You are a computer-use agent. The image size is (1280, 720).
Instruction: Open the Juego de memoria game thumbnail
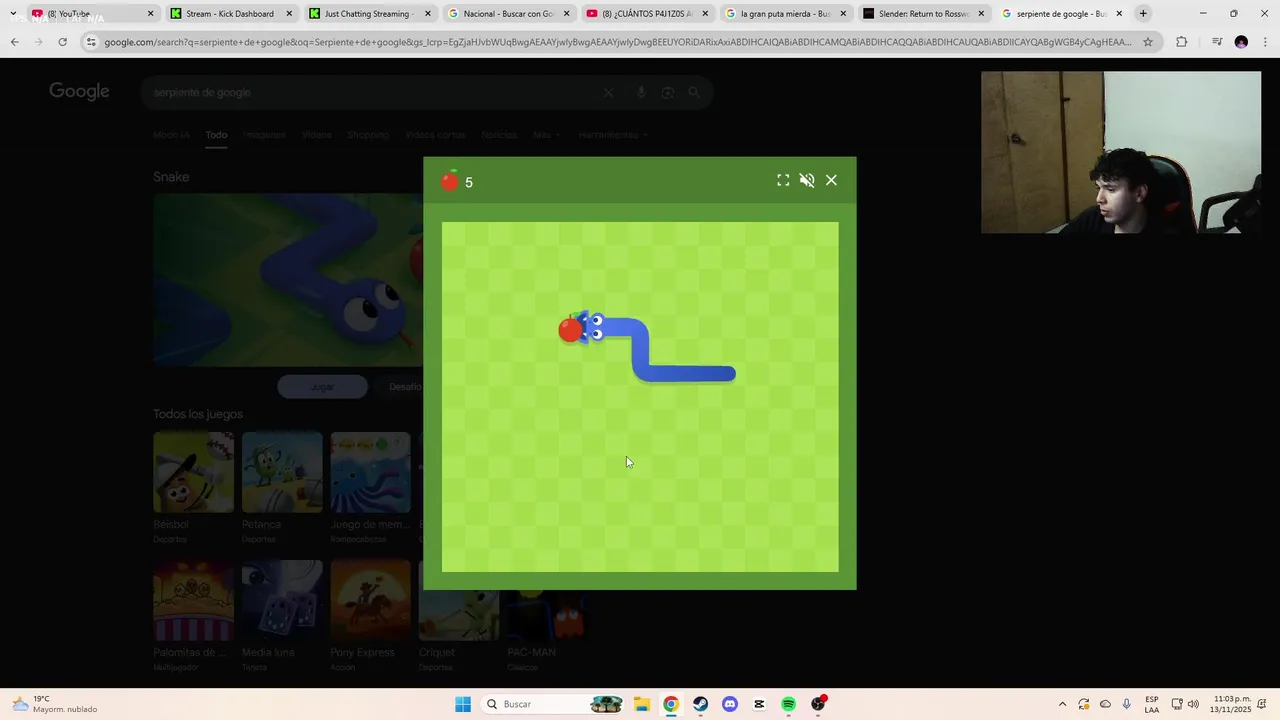pos(370,472)
